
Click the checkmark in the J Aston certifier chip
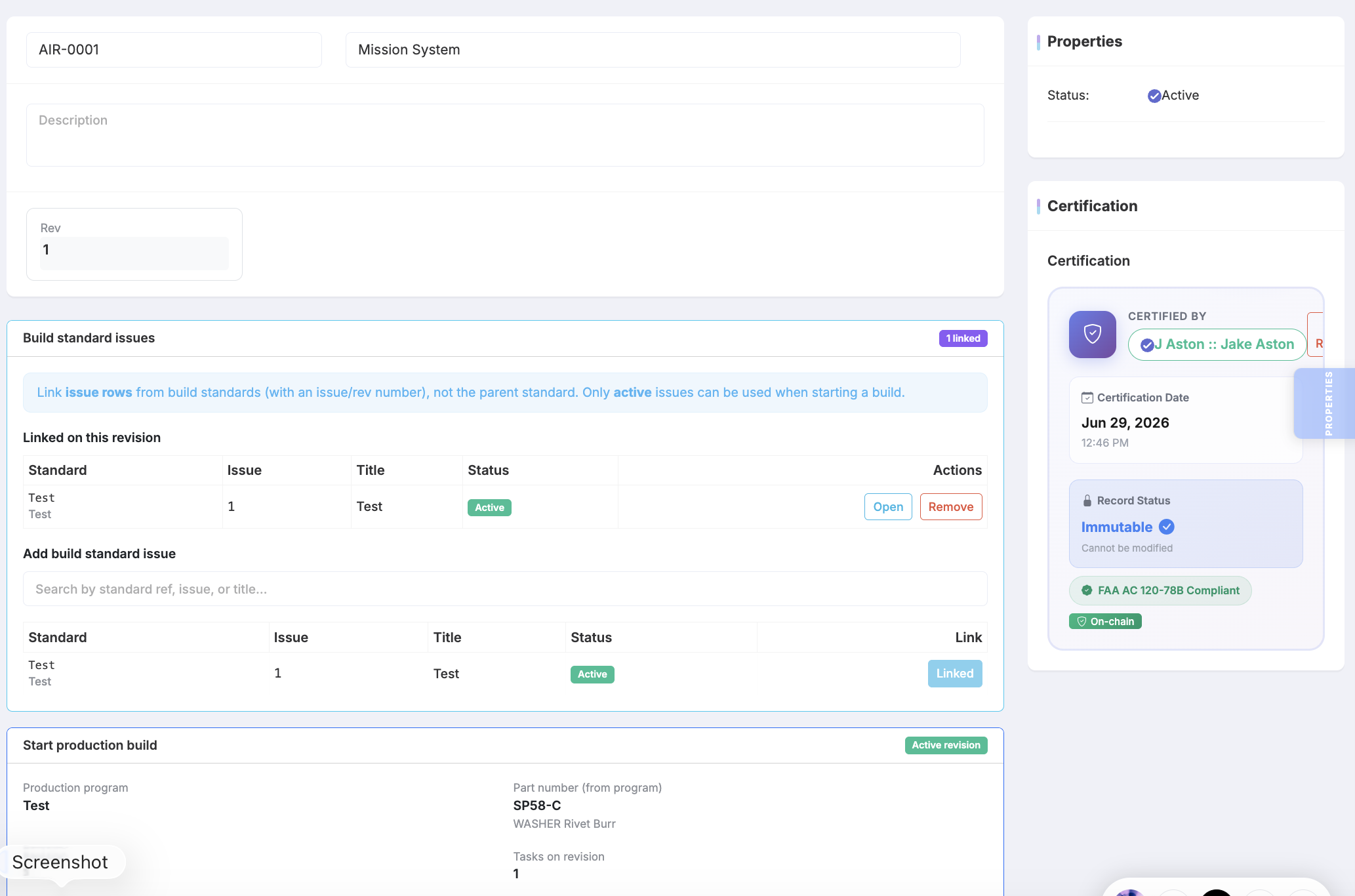point(1147,345)
